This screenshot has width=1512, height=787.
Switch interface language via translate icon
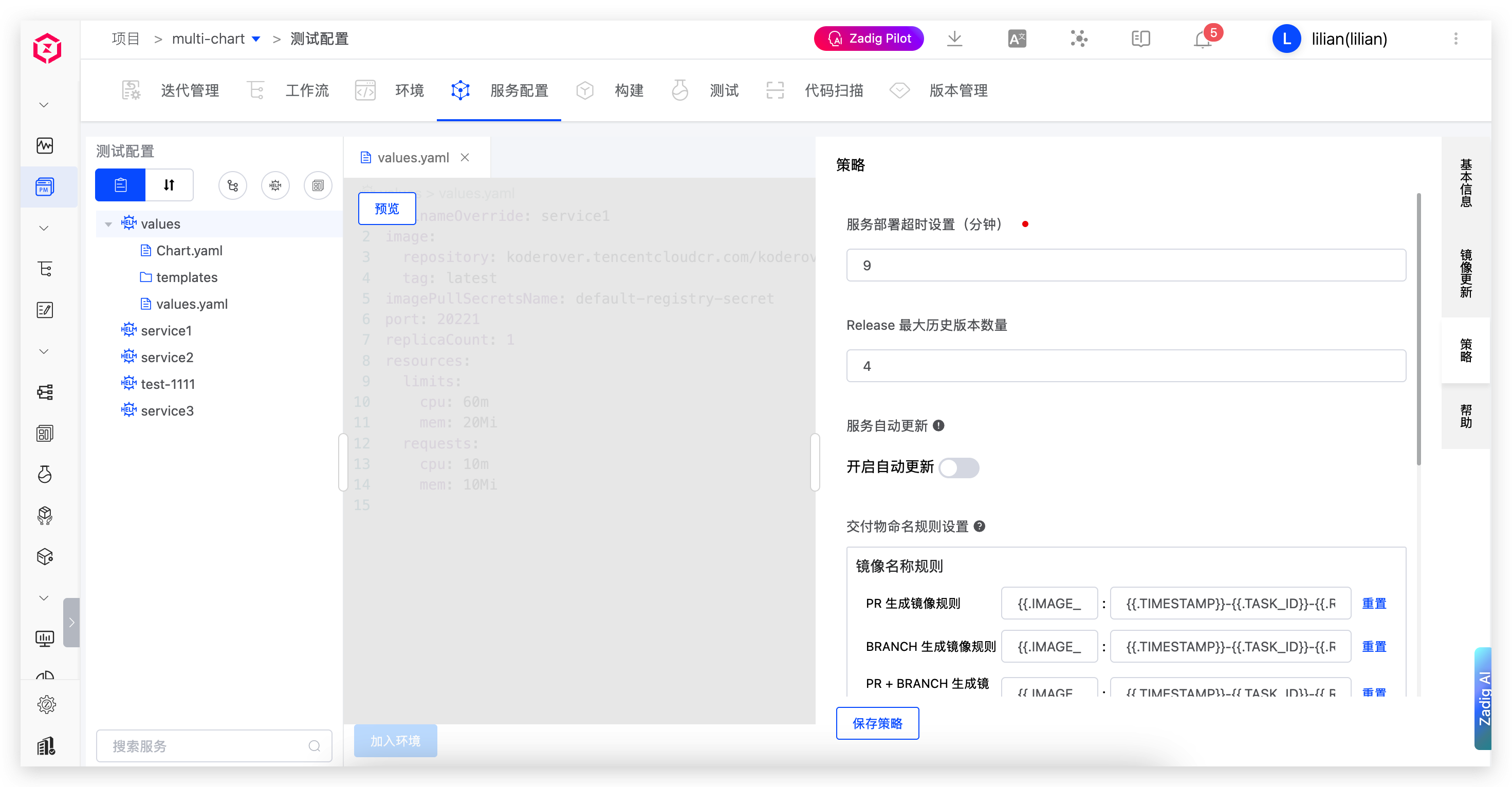(1017, 38)
